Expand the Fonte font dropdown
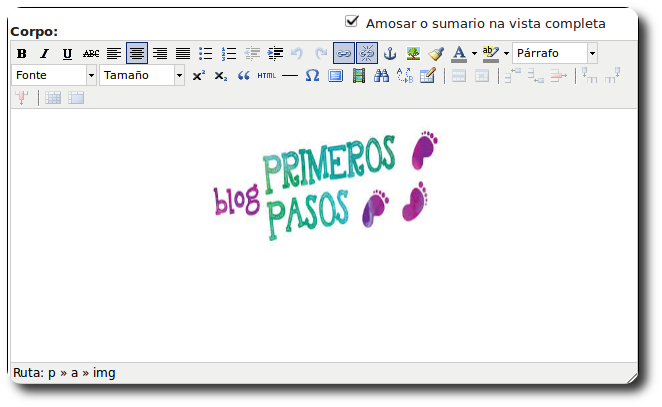Screen dimensions: 662x407 (91, 76)
